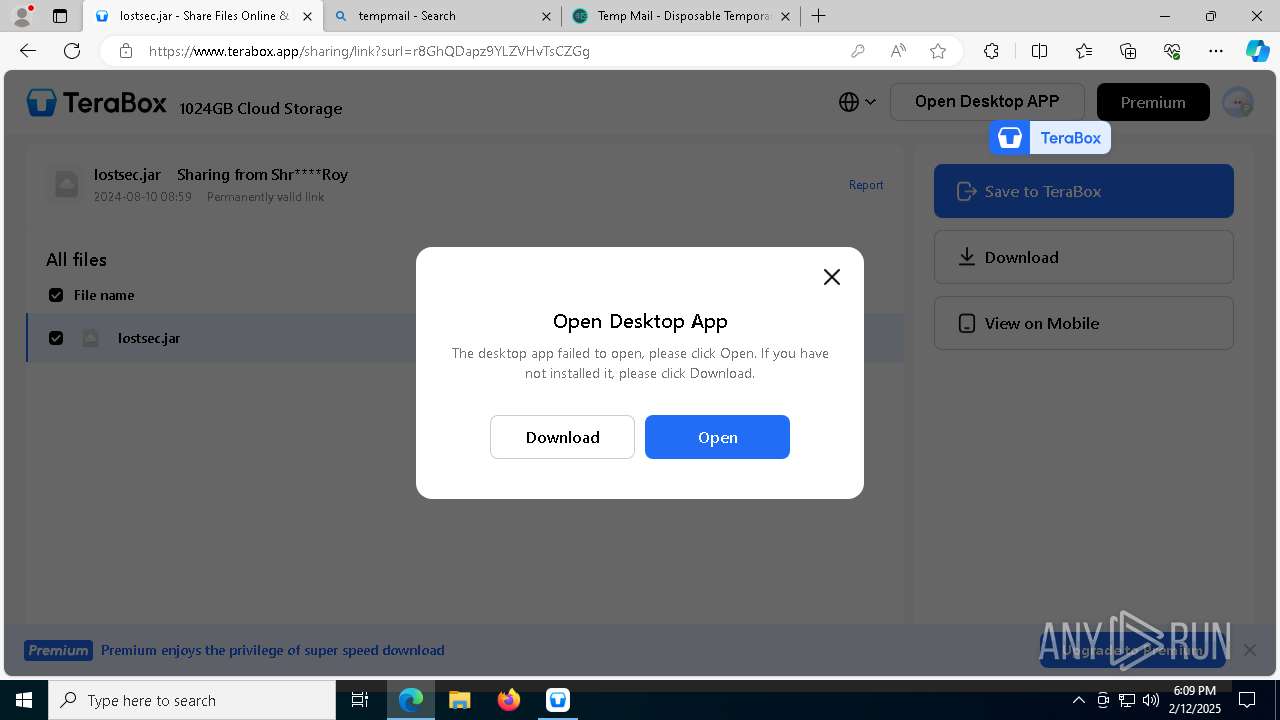Click the network icon in system tray
The height and width of the screenshot is (720, 1280).
pos(1126,700)
